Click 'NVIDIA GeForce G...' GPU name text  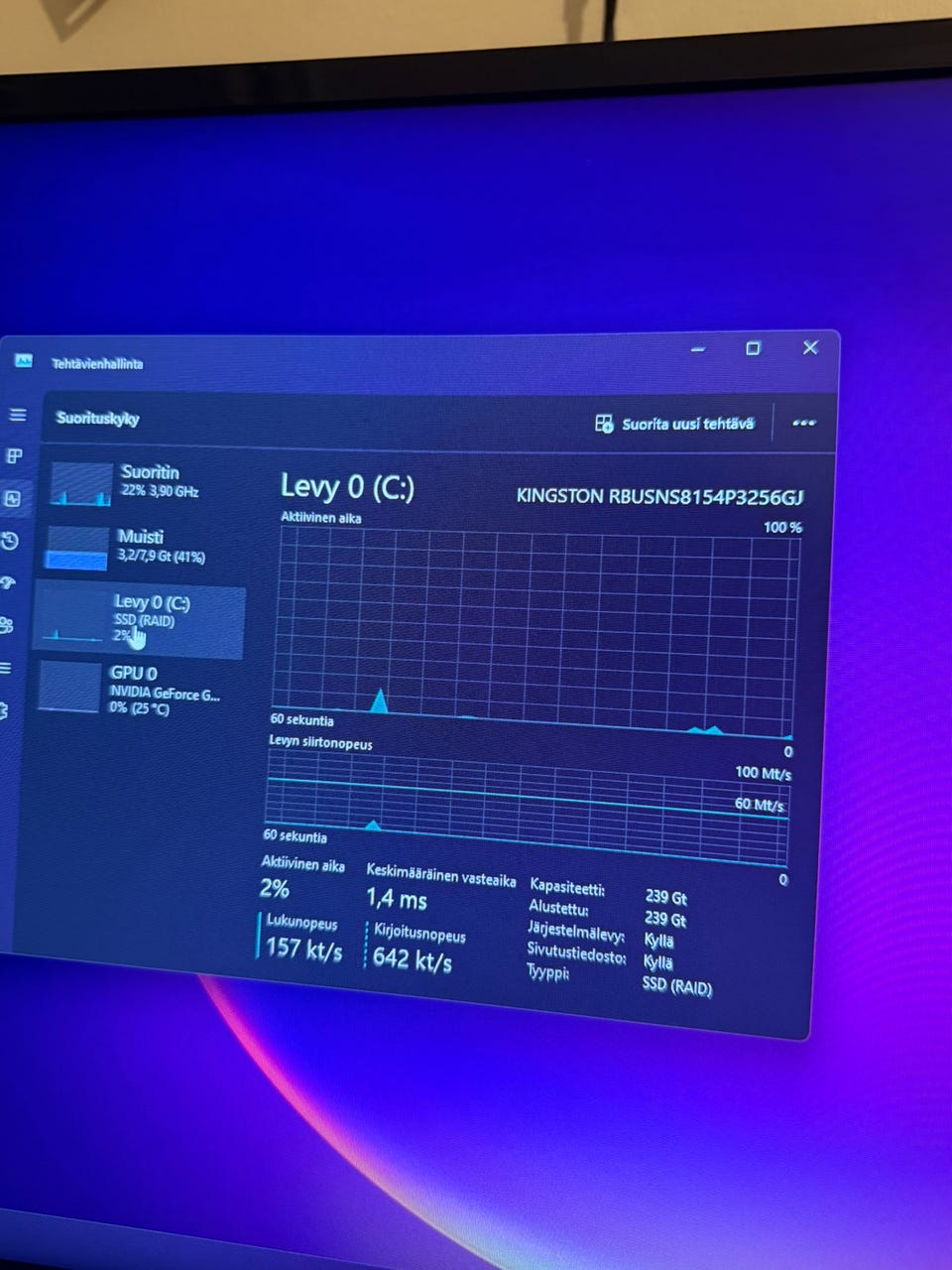[165, 694]
